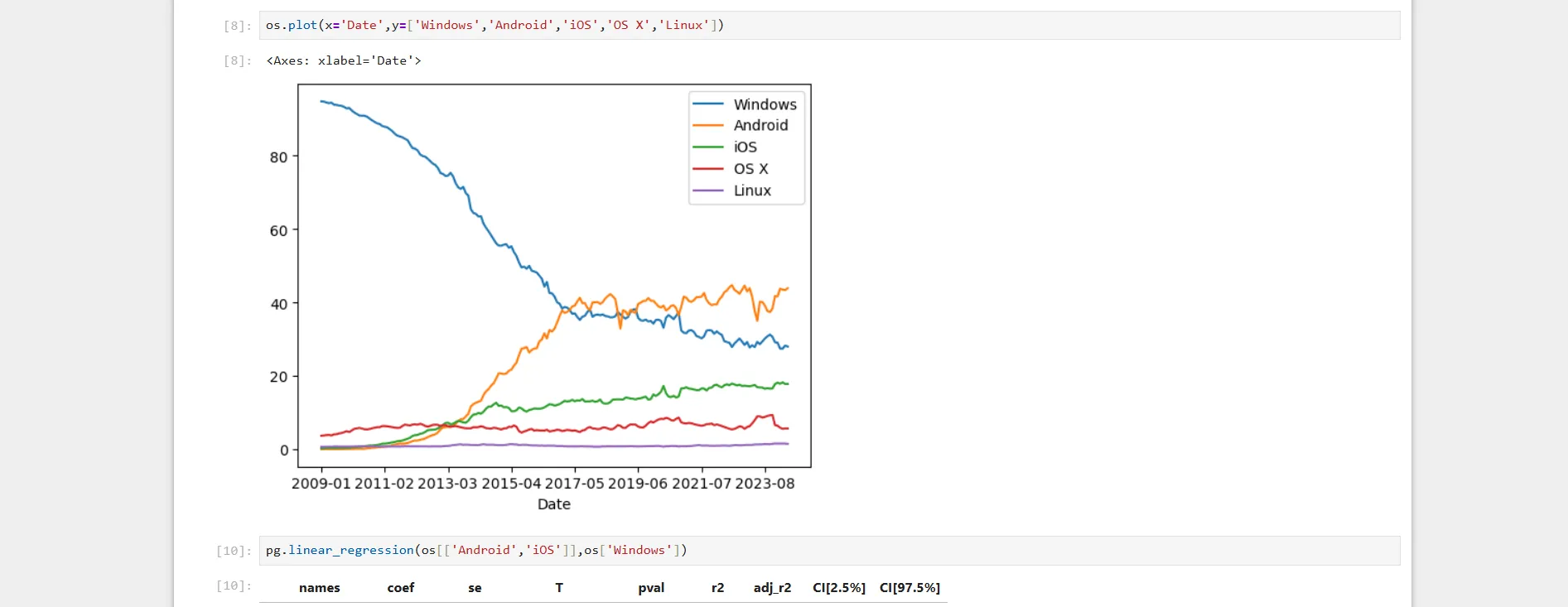Click the '2019-06' x-axis tick label
Screen dimensions: 1568x607
click(638, 484)
